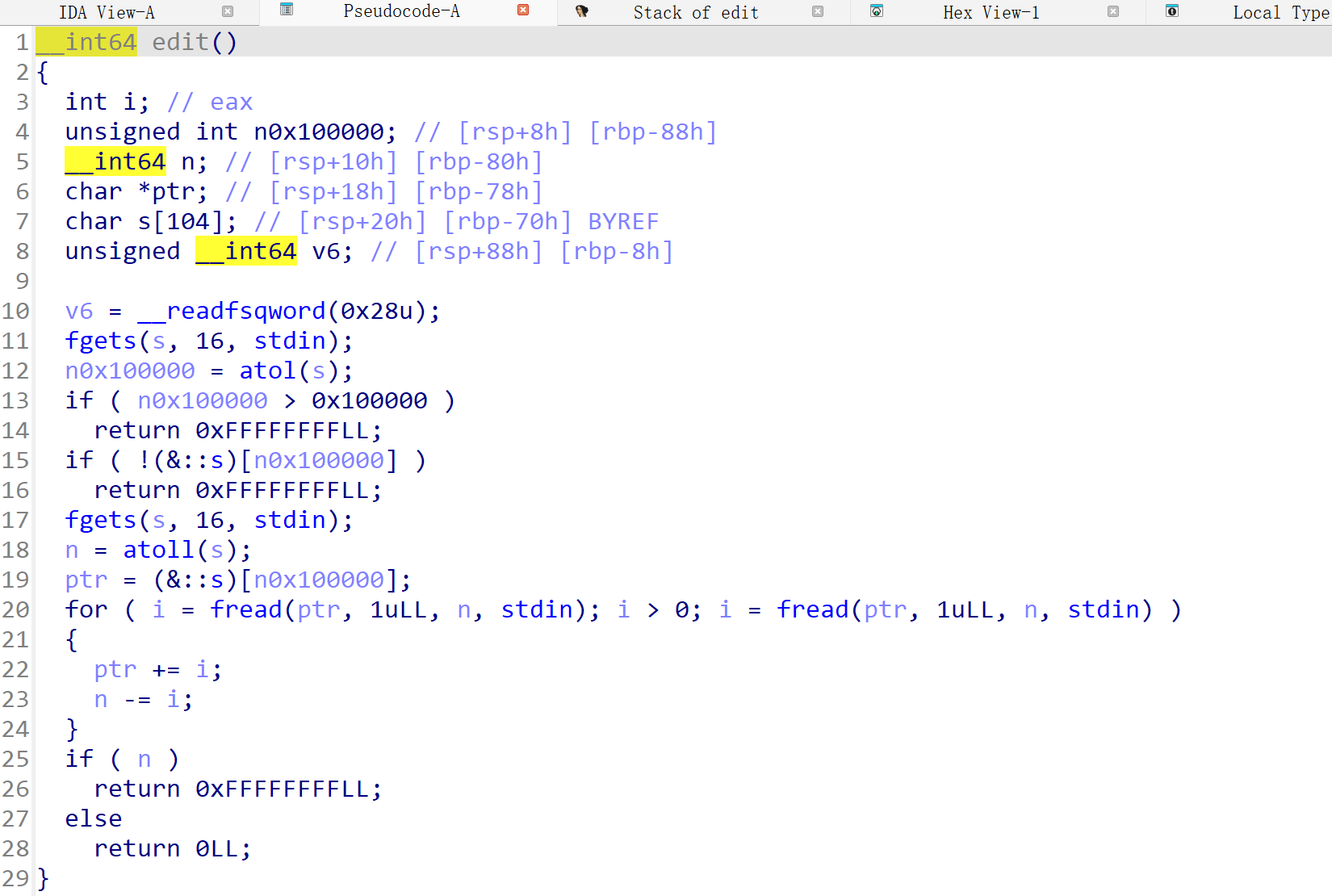The width and height of the screenshot is (1332, 896).
Task: Click the Stack of edit tab icon
Action: tap(581, 11)
